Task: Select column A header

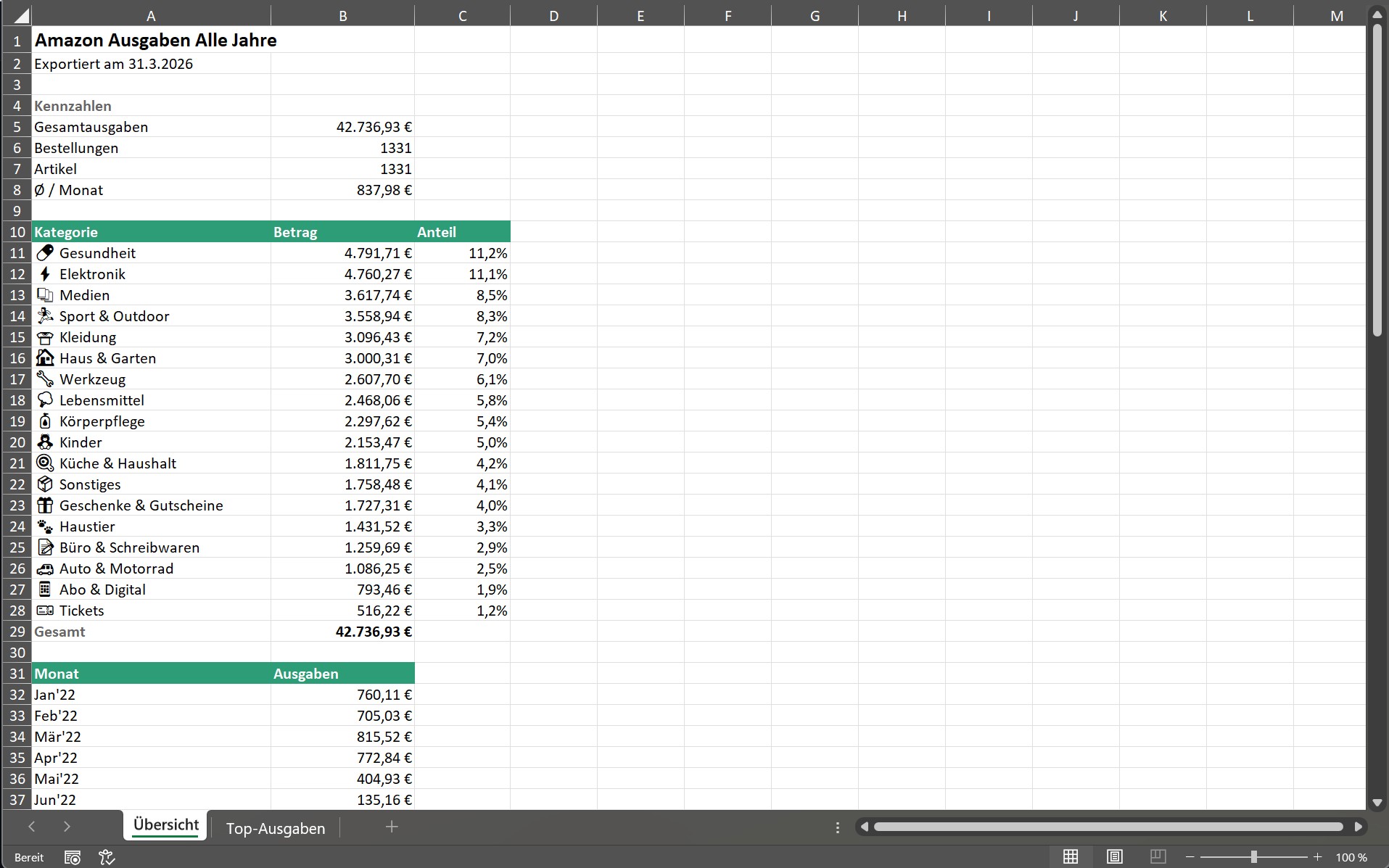Action: (x=151, y=16)
